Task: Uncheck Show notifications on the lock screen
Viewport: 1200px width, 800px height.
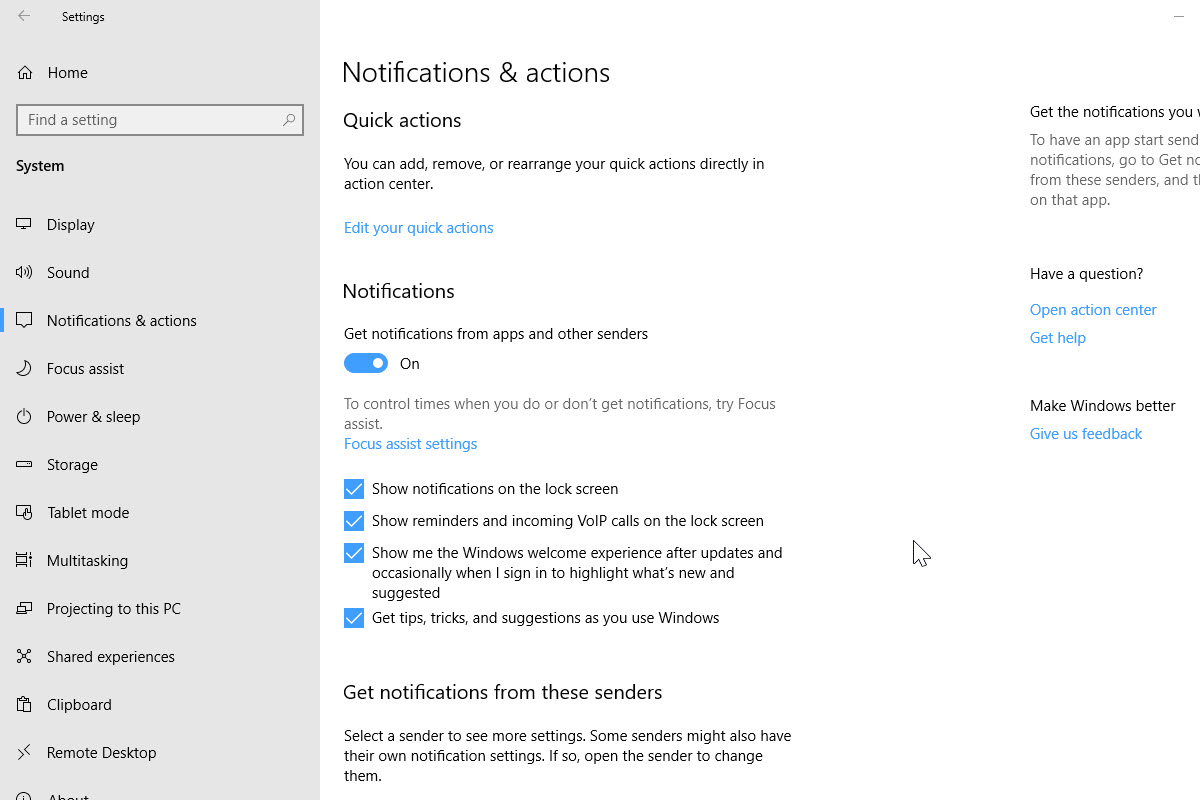Action: [354, 489]
